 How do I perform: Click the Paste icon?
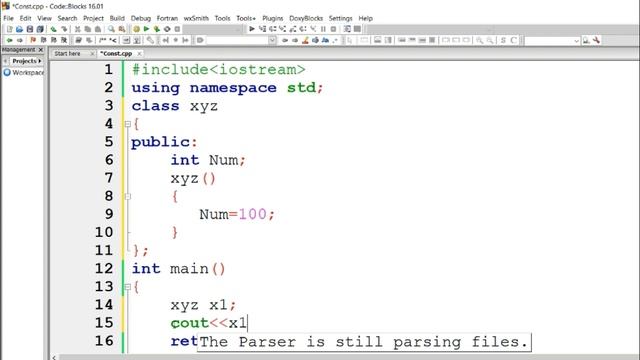[x=98, y=29]
